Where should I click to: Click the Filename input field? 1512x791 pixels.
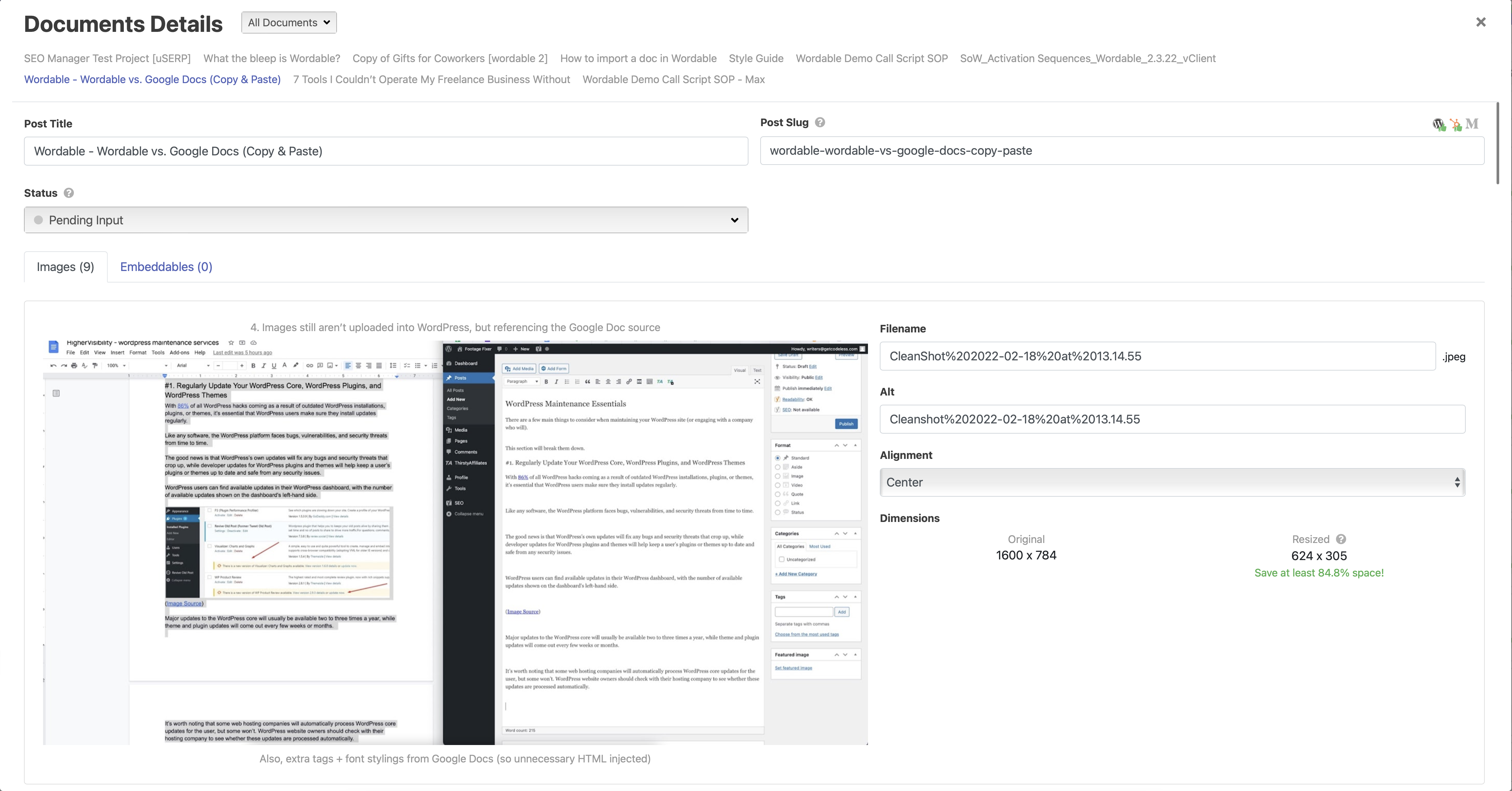1157,356
